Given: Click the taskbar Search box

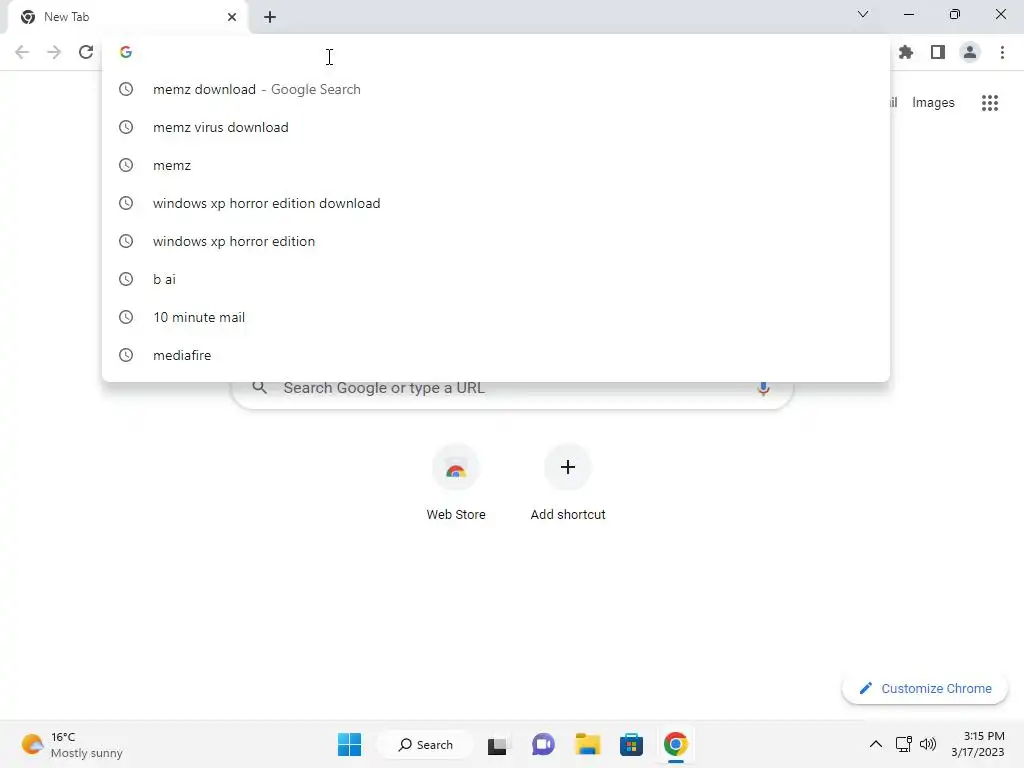Looking at the screenshot, I should tap(426, 744).
